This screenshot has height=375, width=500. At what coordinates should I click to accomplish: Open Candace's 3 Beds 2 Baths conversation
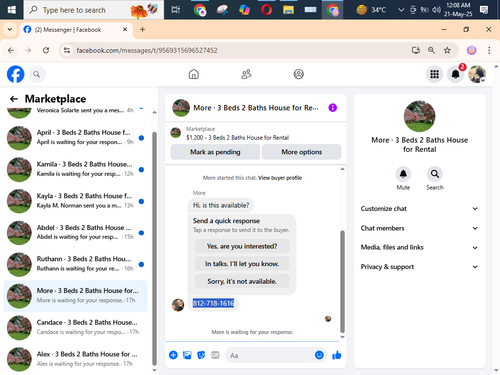(76, 327)
